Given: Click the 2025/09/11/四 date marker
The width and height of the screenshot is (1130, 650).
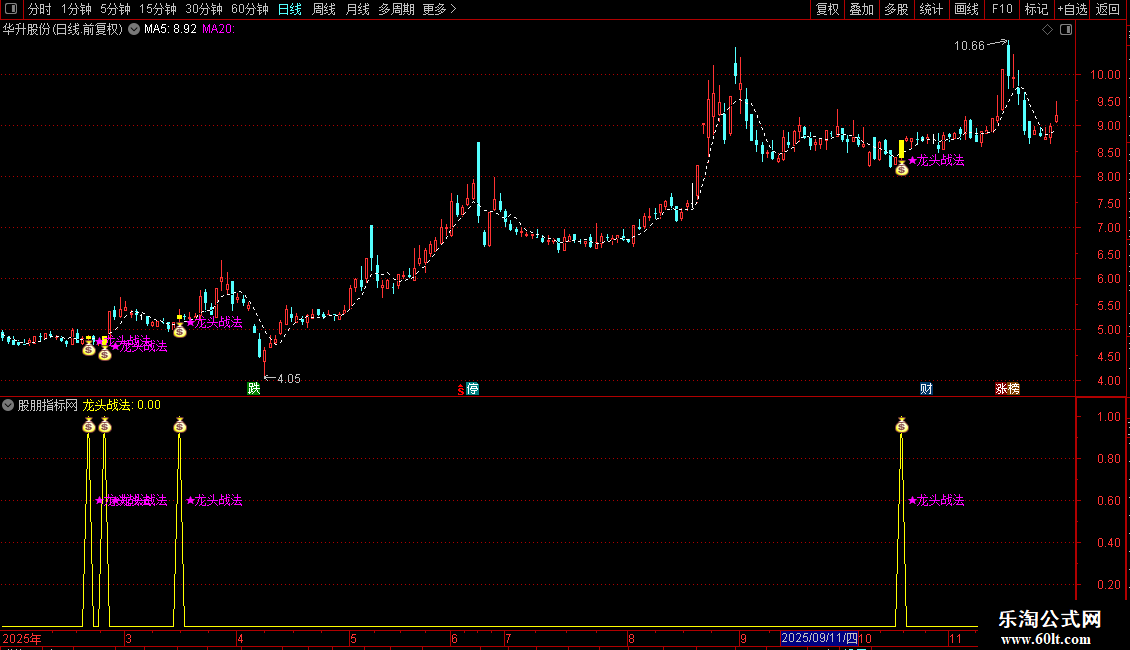Looking at the screenshot, I should coord(819,638).
